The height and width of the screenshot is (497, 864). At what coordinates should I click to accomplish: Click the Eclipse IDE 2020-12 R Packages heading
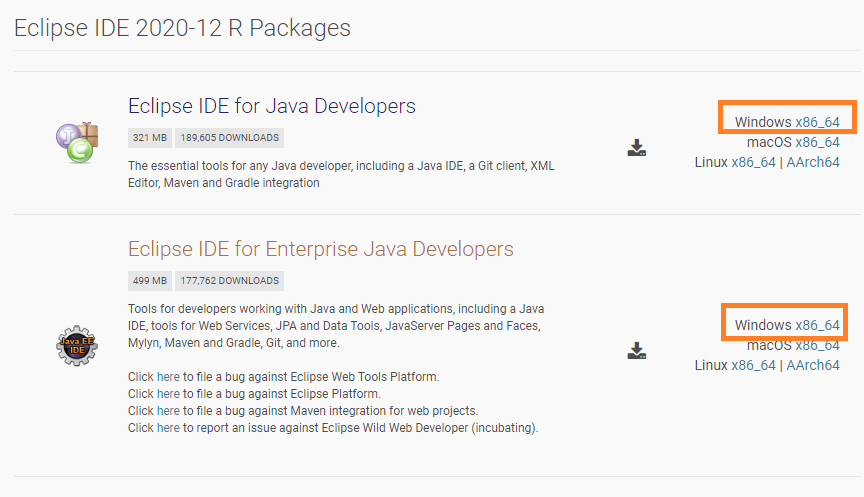pos(182,28)
